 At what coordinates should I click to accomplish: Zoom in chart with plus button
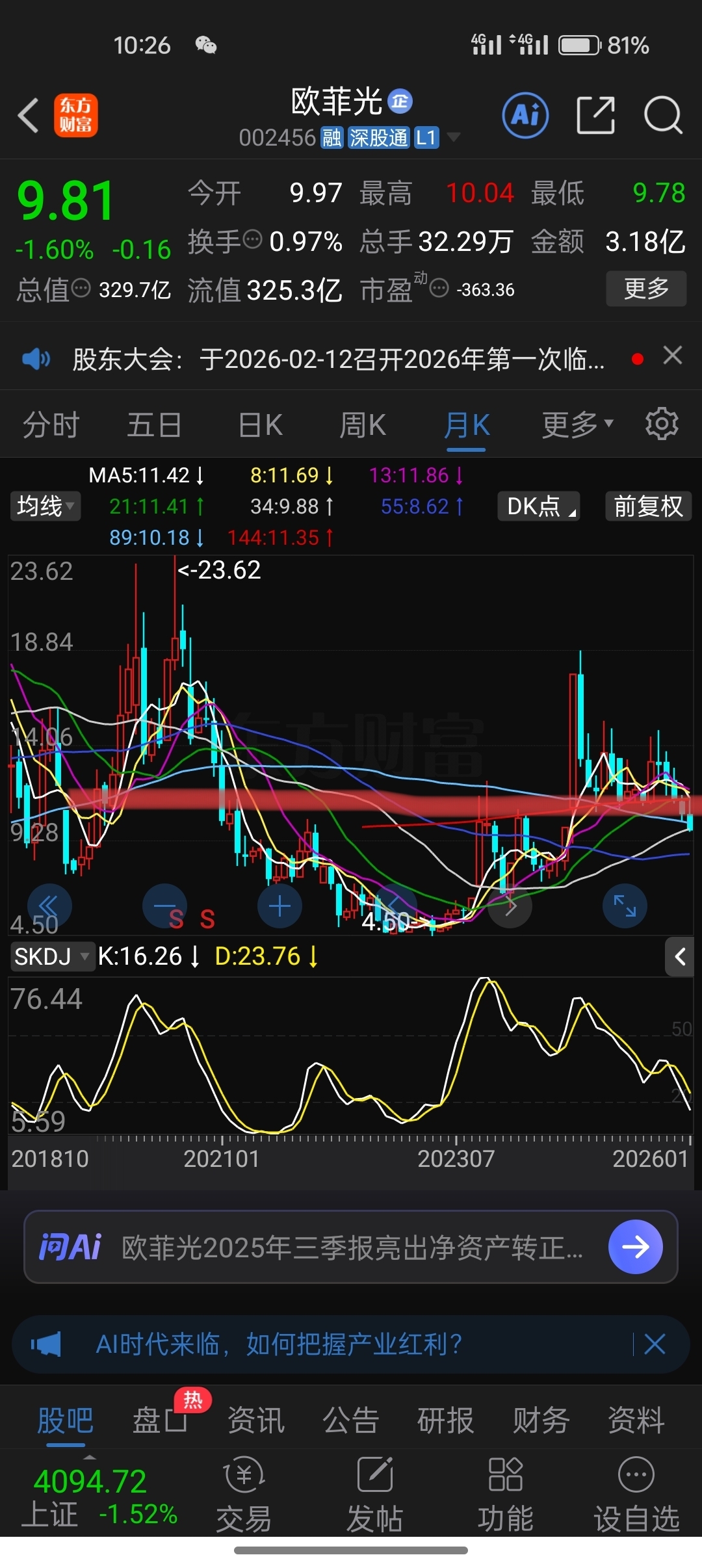279,906
